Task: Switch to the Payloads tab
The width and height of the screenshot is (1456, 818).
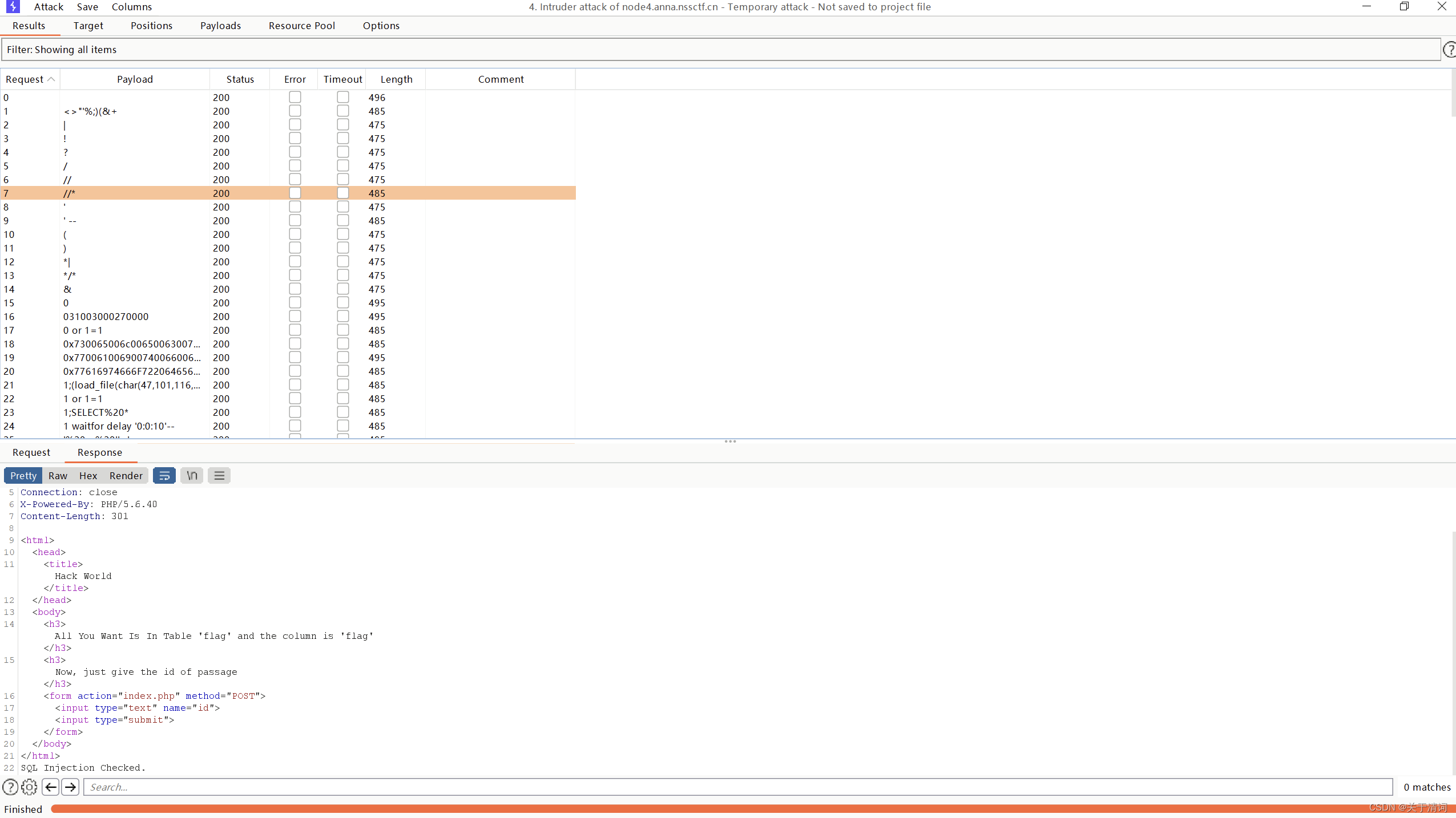Action: tap(220, 26)
